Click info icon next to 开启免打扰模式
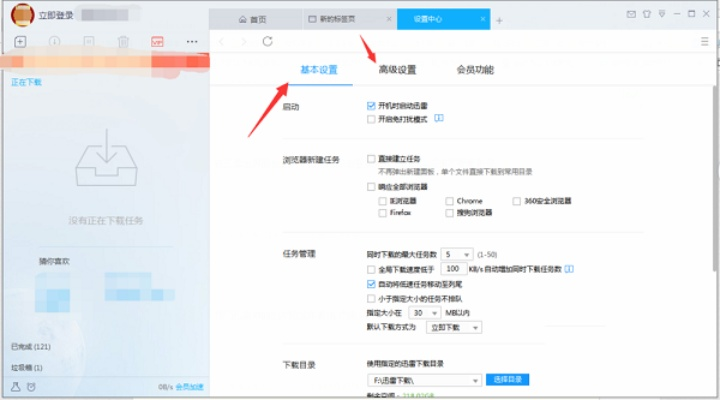720x400 pixels. (x=439, y=118)
